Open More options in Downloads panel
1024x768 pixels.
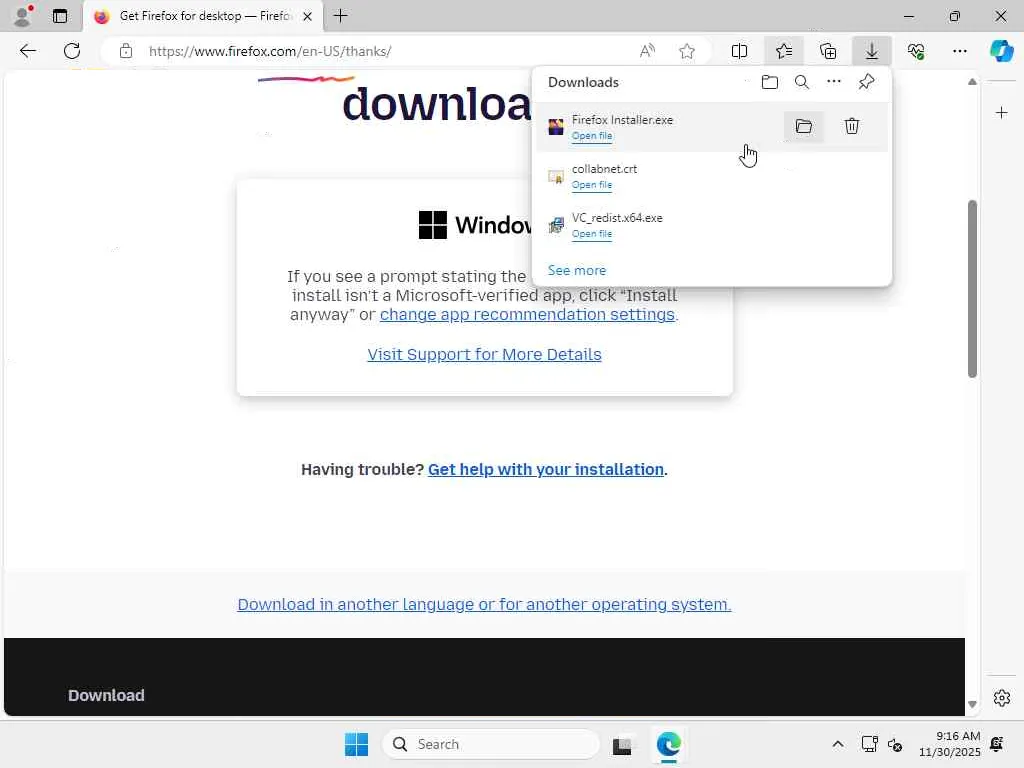coord(834,82)
